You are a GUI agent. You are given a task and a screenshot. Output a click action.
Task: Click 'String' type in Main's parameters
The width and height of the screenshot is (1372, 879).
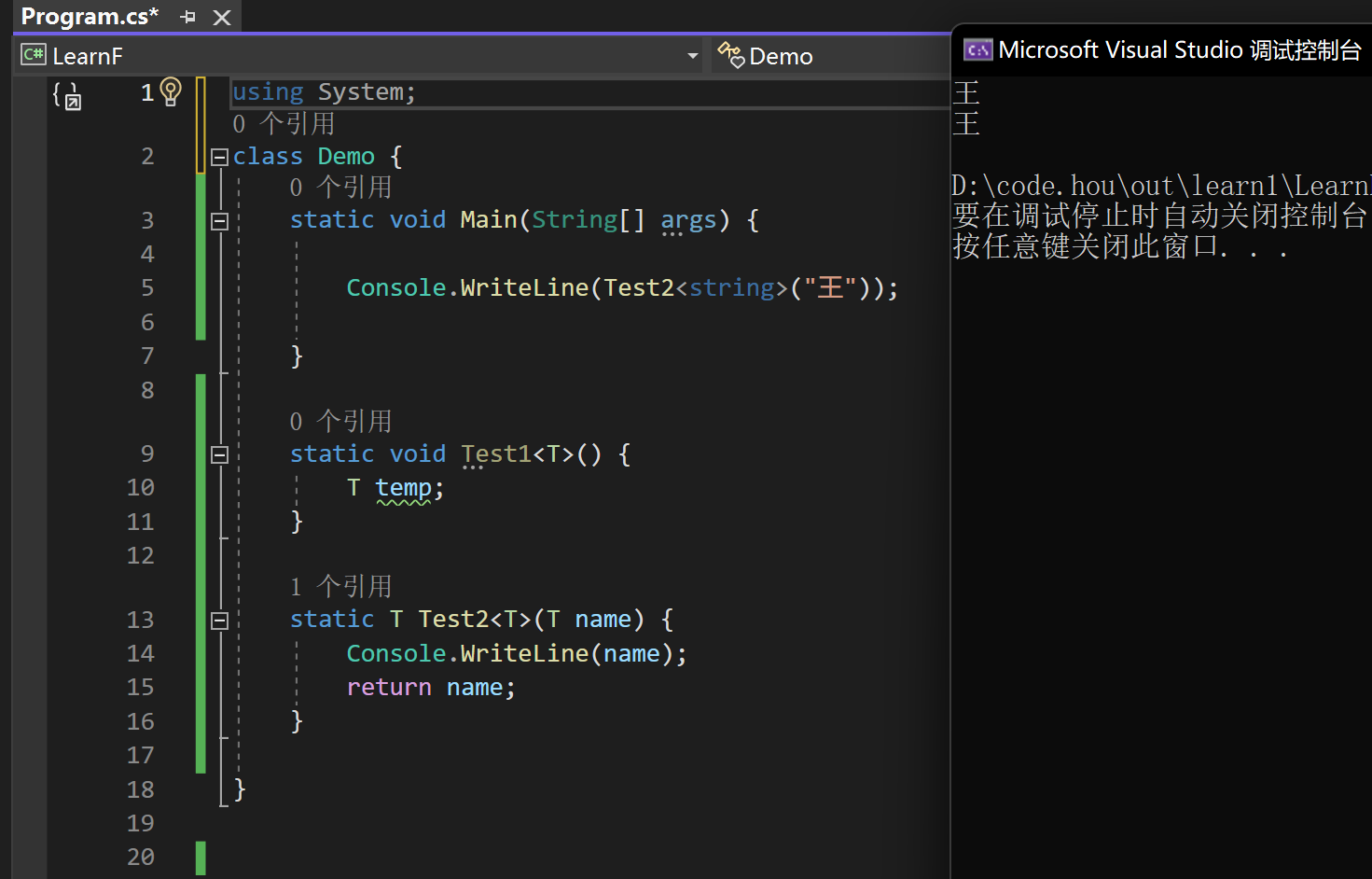575,219
